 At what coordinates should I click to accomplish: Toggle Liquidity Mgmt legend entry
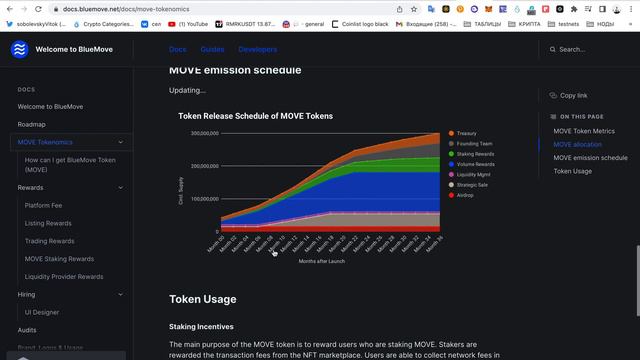[x=469, y=175]
